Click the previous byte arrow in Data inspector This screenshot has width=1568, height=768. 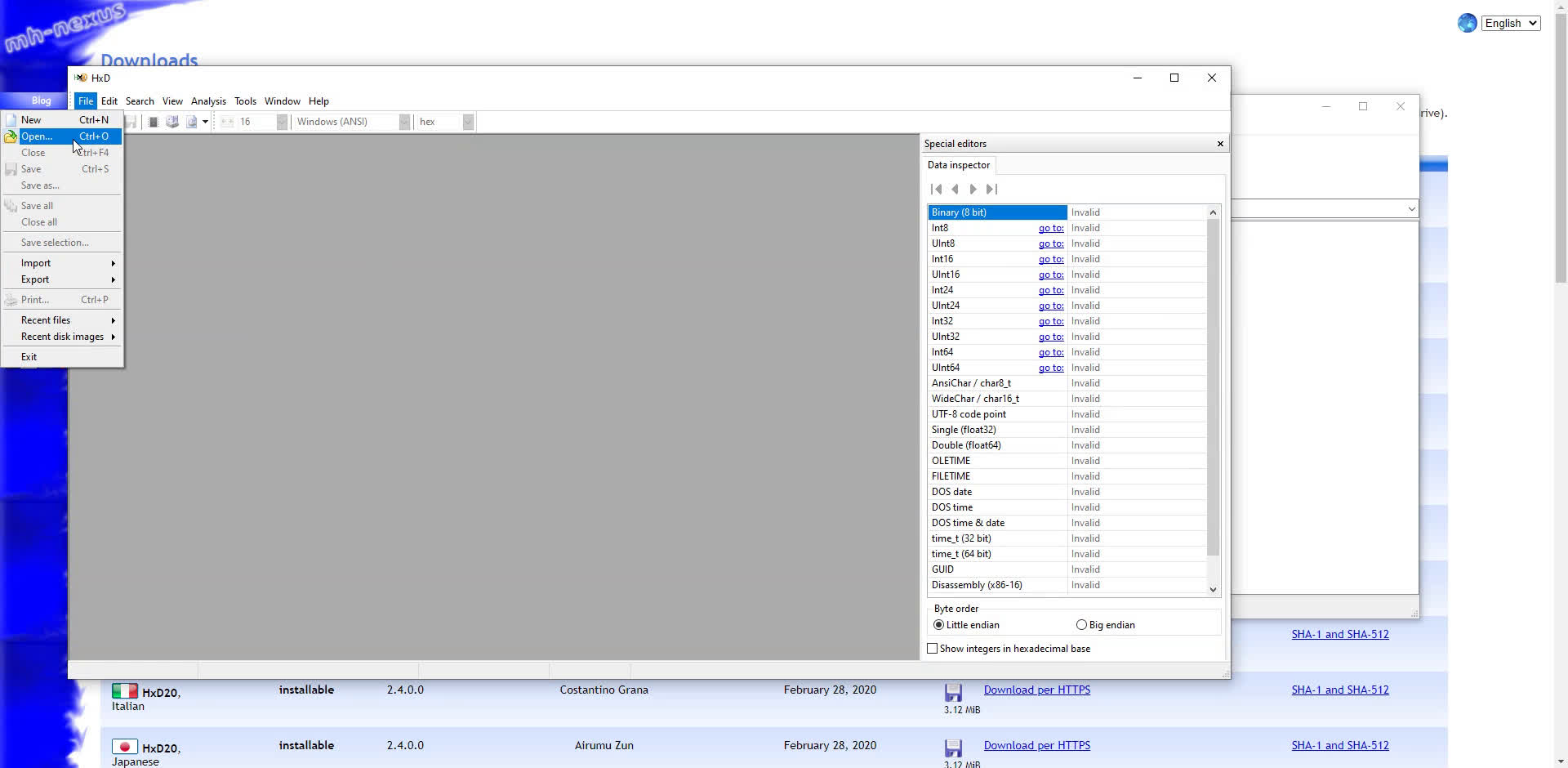[x=955, y=190]
